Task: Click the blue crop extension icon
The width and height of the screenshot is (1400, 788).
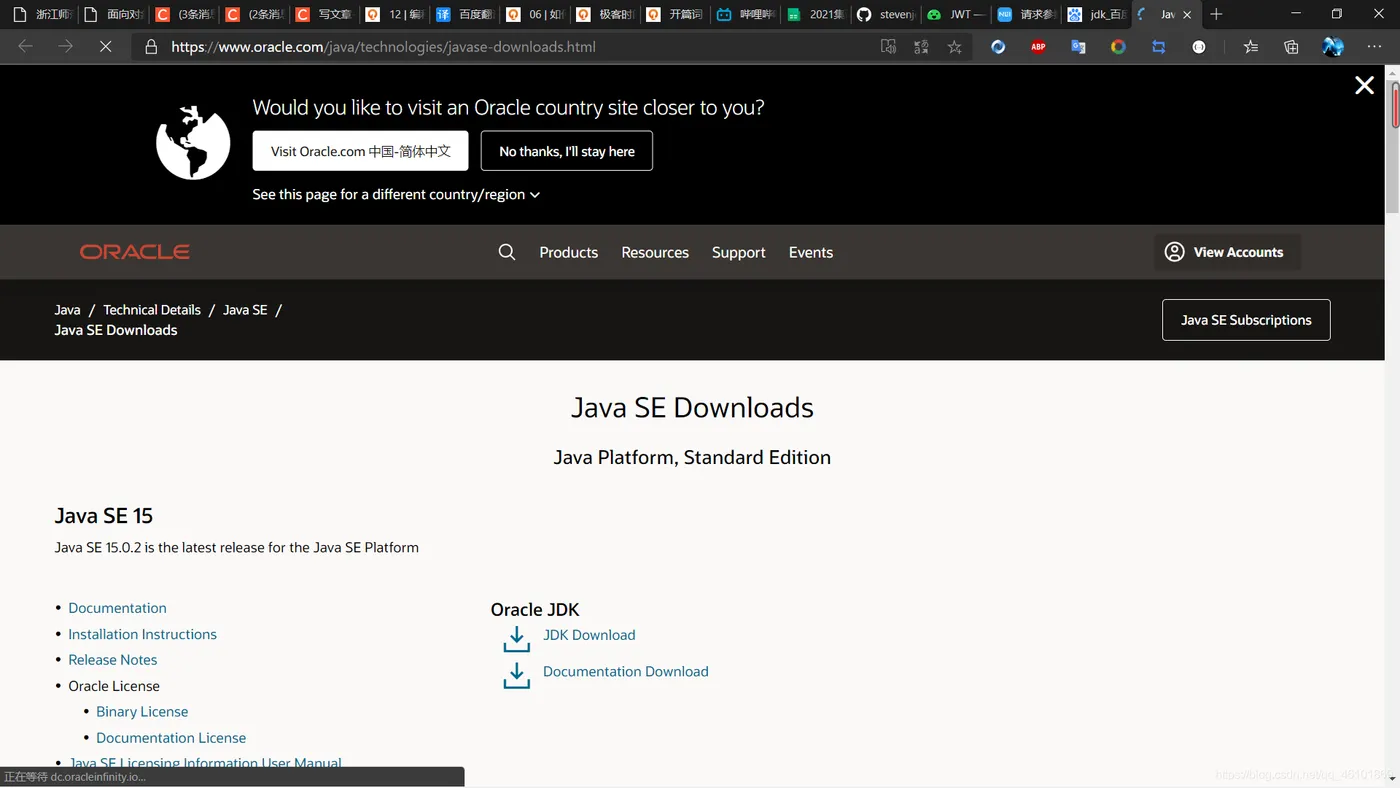Action: pos(1158,47)
